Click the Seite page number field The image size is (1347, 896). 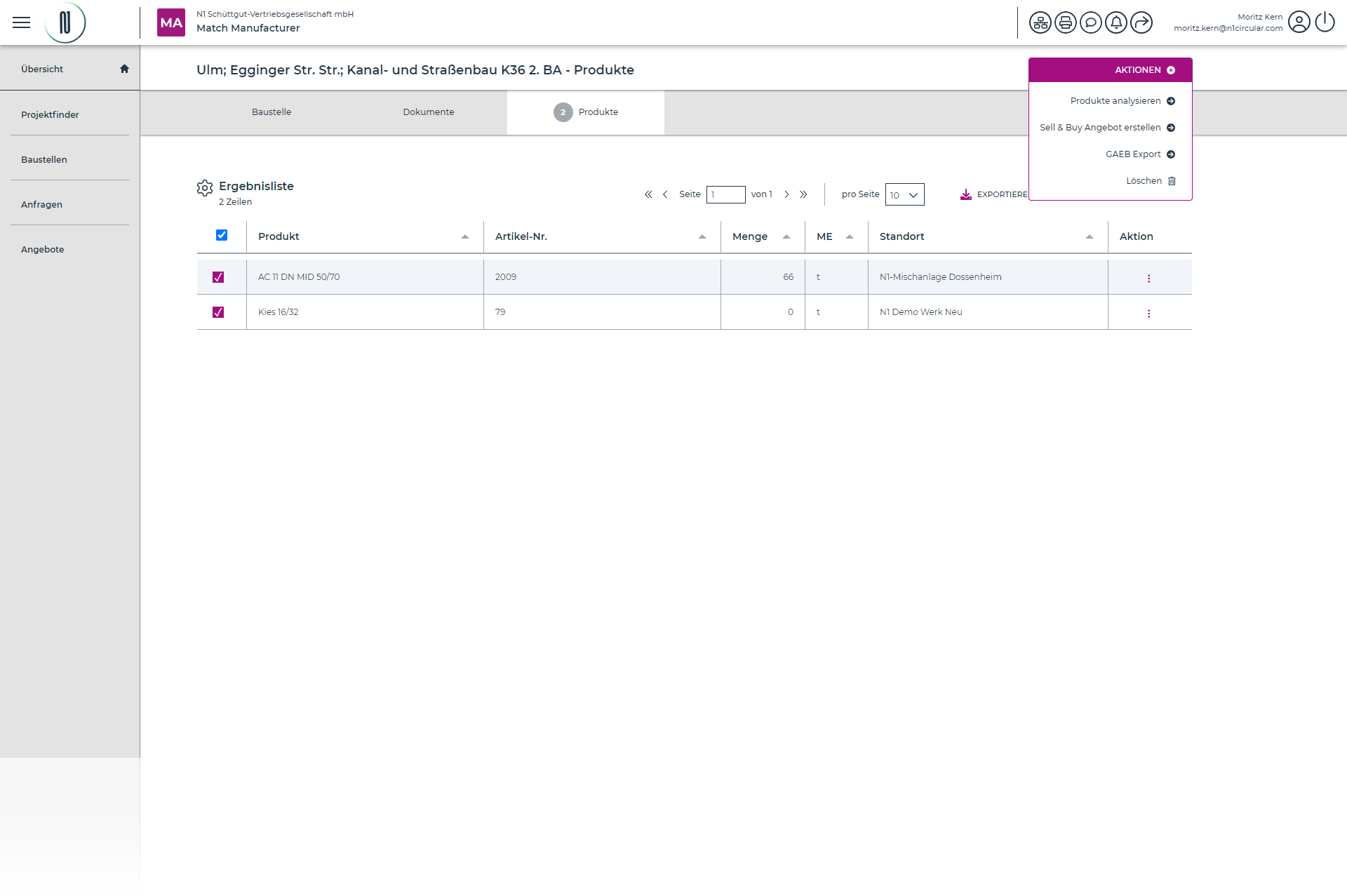point(725,194)
